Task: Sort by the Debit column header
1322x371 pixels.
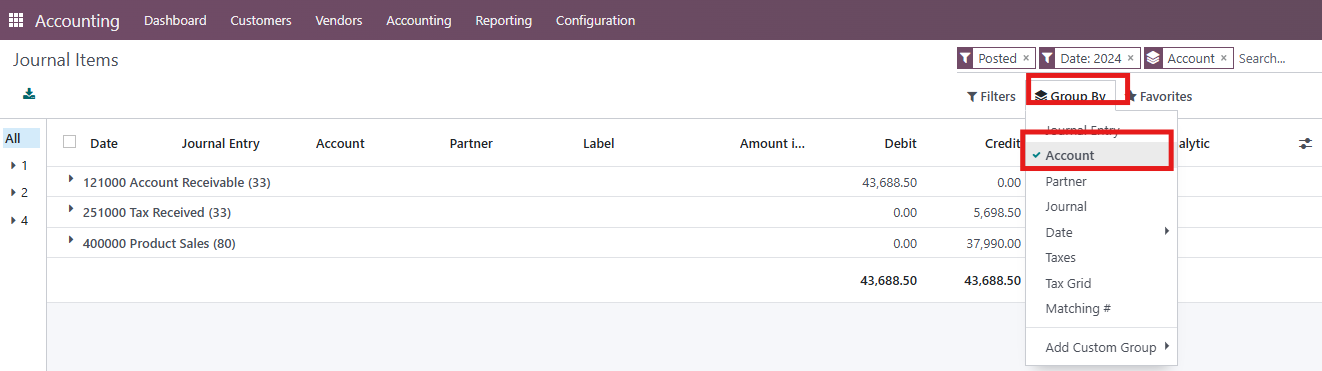Action: pos(900,144)
